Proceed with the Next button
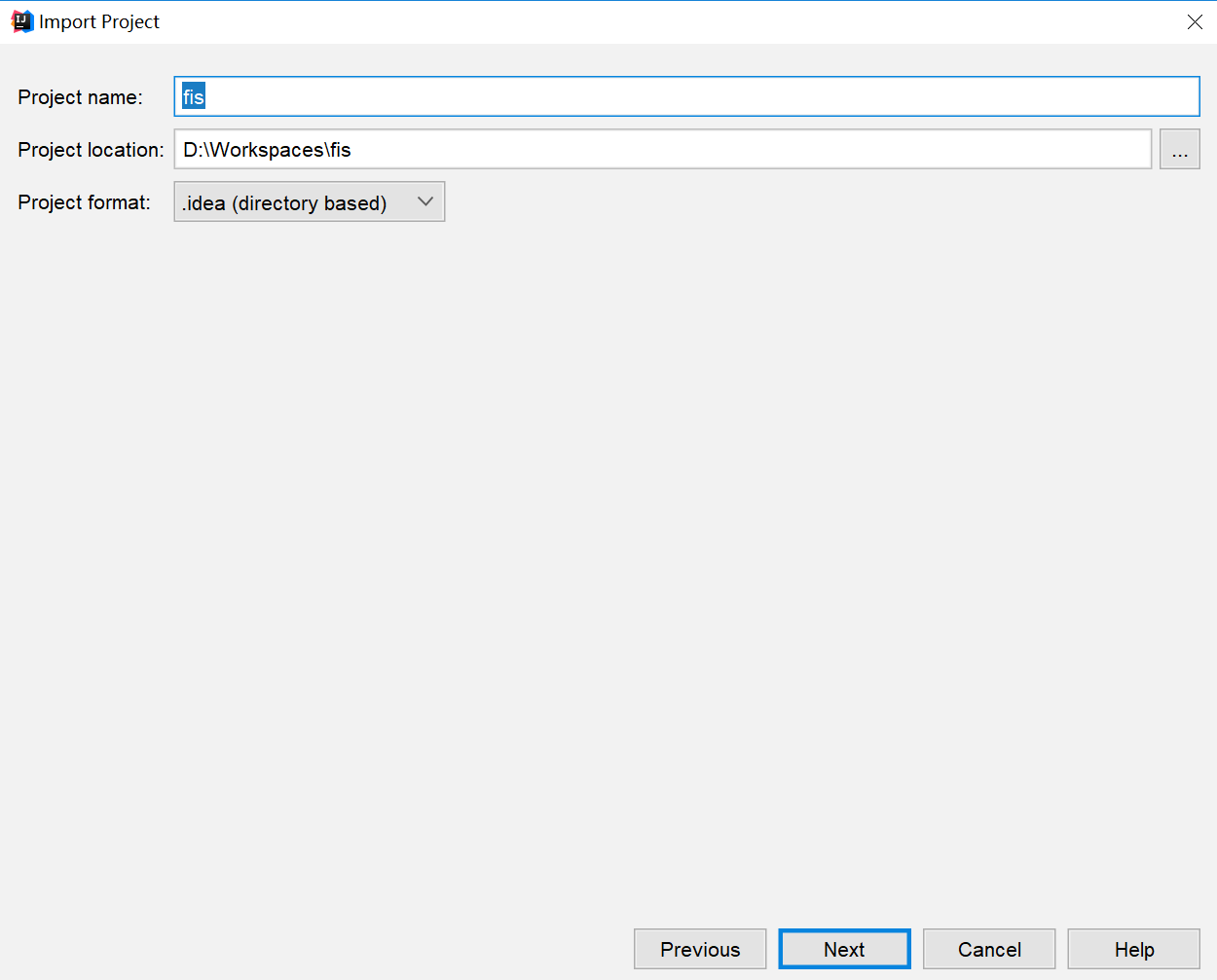 click(844, 949)
